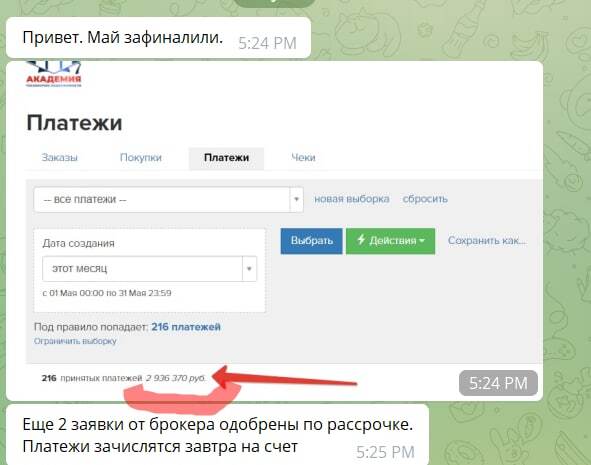The width and height of the screenshot is (591, 465).
Task: Click the blue Выбрать button
Action: [x=311, y=241]
